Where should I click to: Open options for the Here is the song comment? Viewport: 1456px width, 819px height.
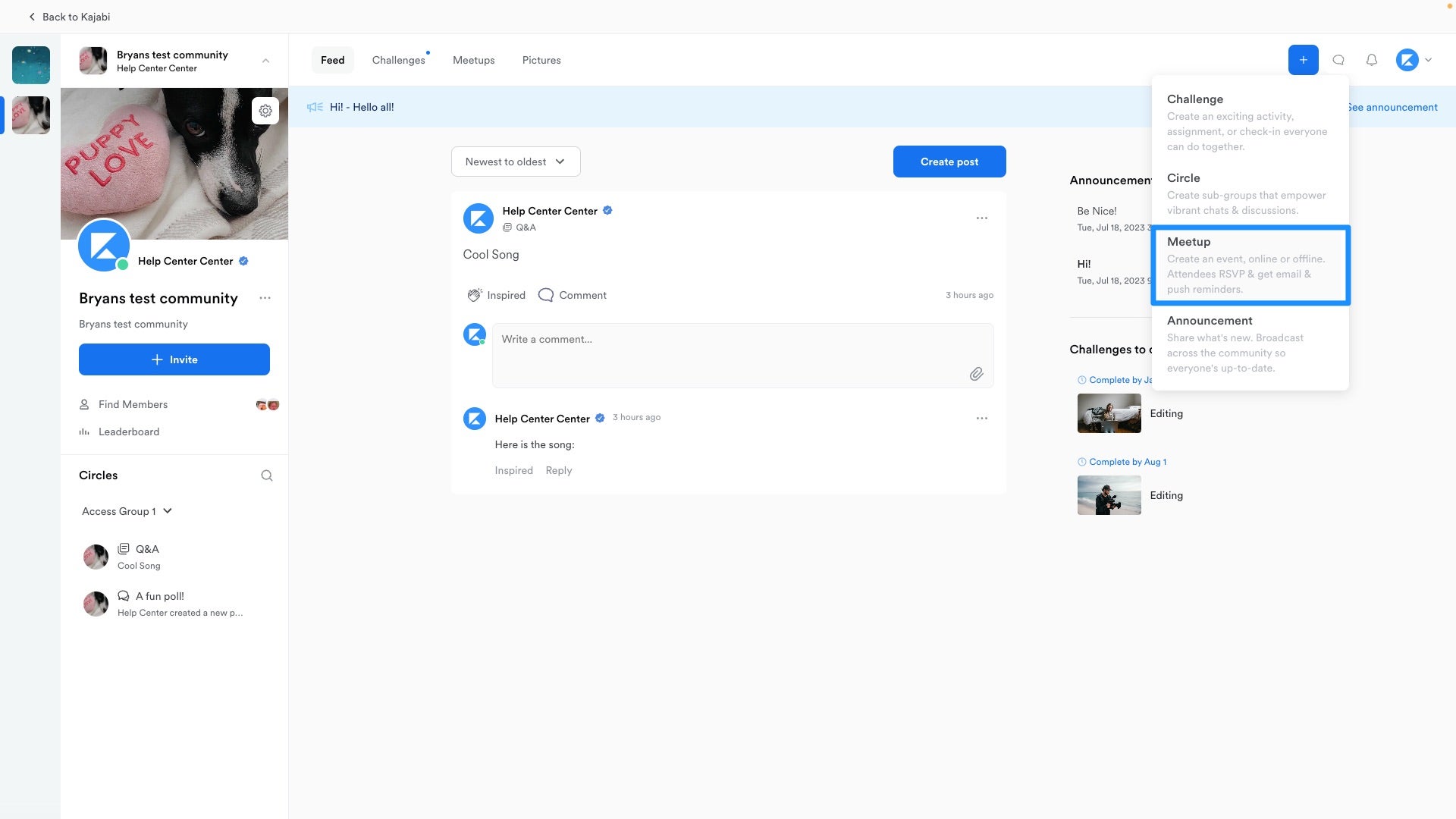982,419
